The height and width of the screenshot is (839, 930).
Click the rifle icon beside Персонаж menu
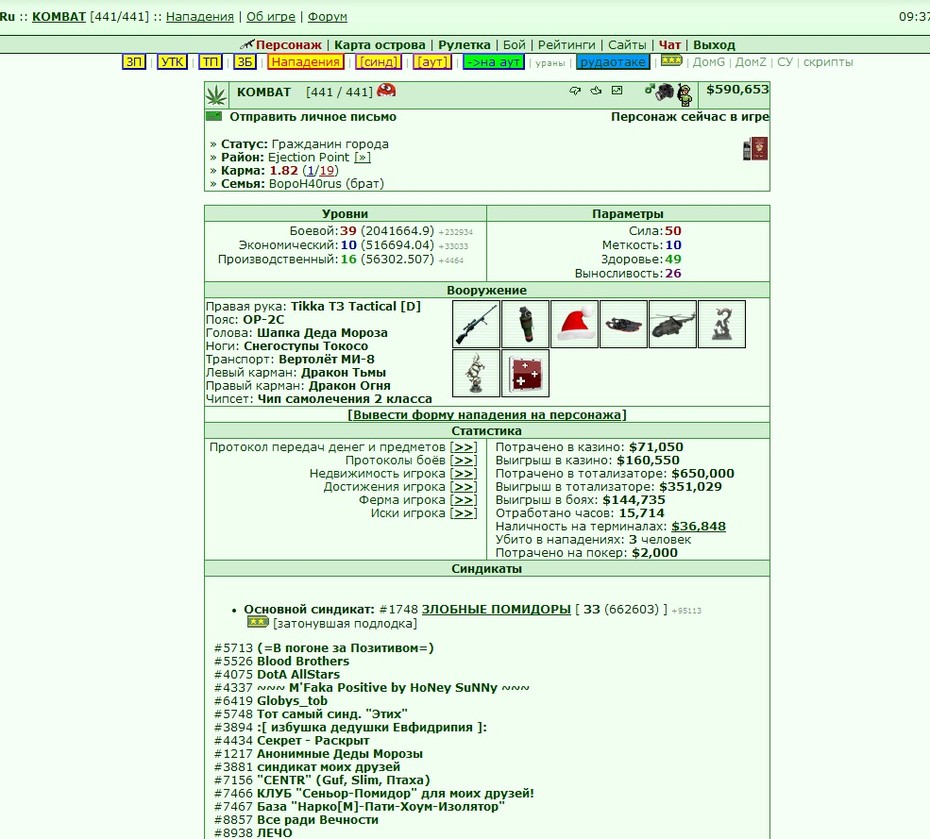(x=247, y=44)
